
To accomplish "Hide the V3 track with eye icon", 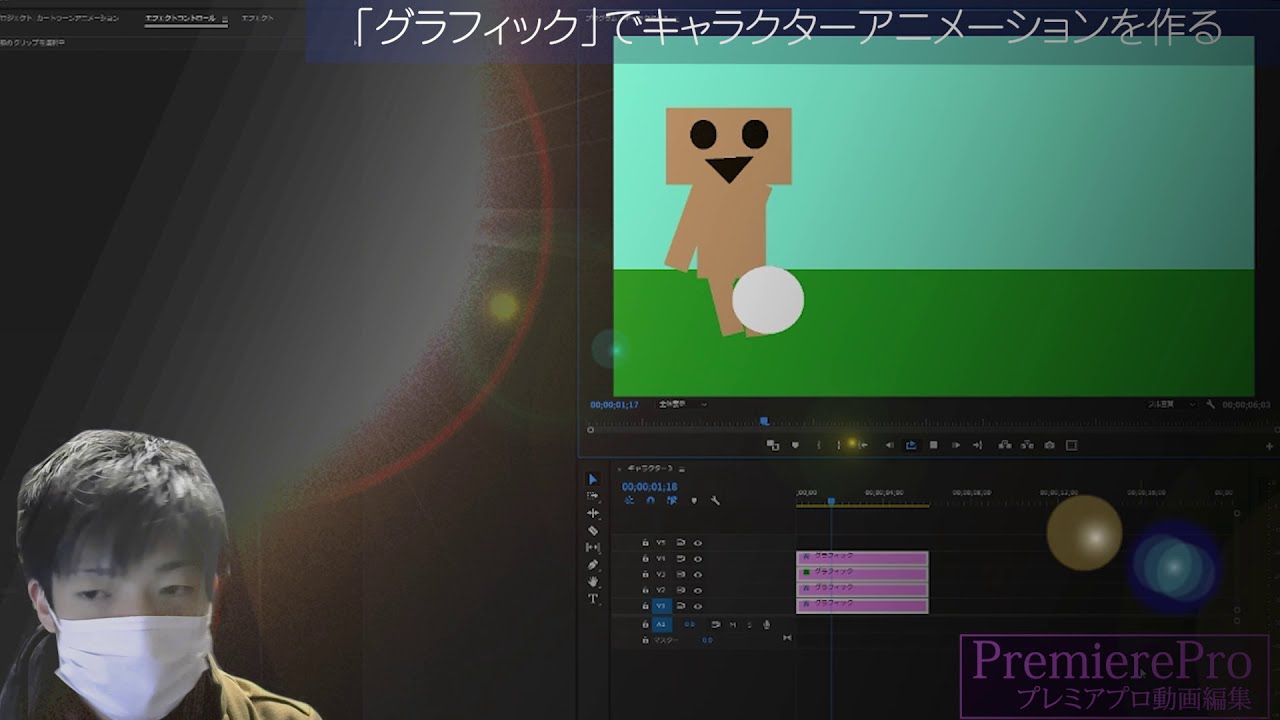I will (x=698, y=575).
